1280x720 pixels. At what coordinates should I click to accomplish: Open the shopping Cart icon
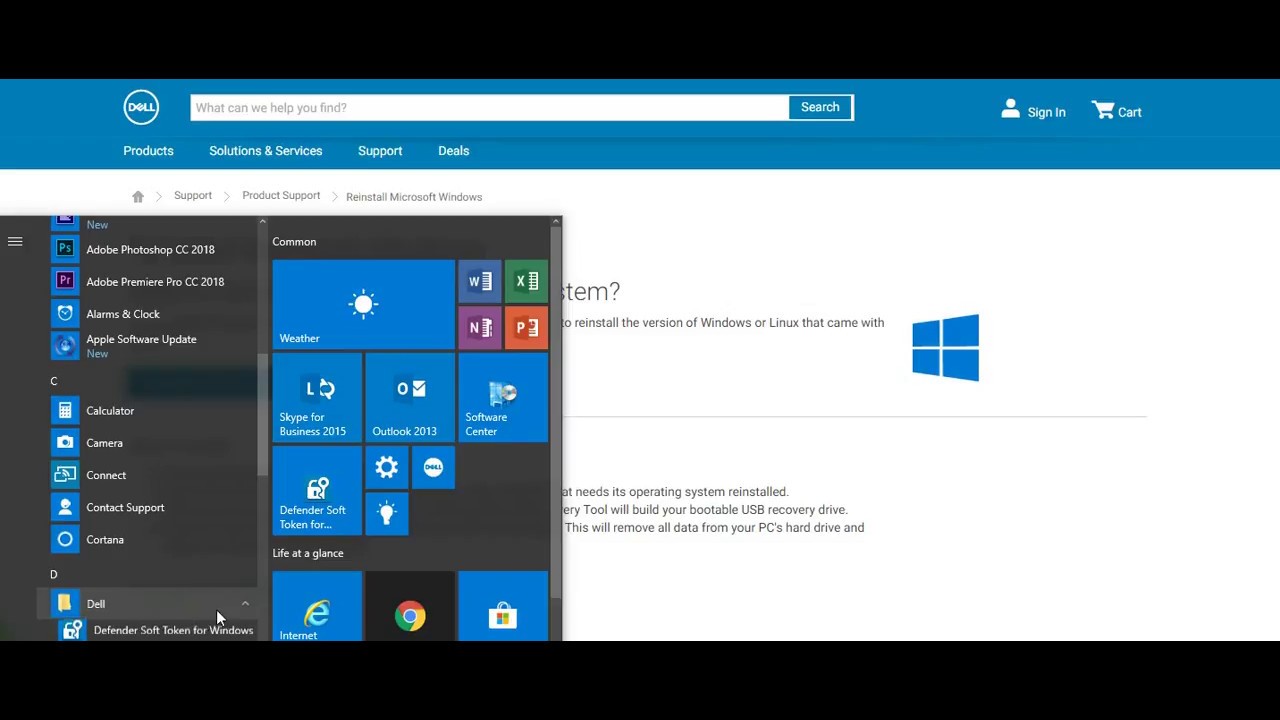(x=1103, y=110)
